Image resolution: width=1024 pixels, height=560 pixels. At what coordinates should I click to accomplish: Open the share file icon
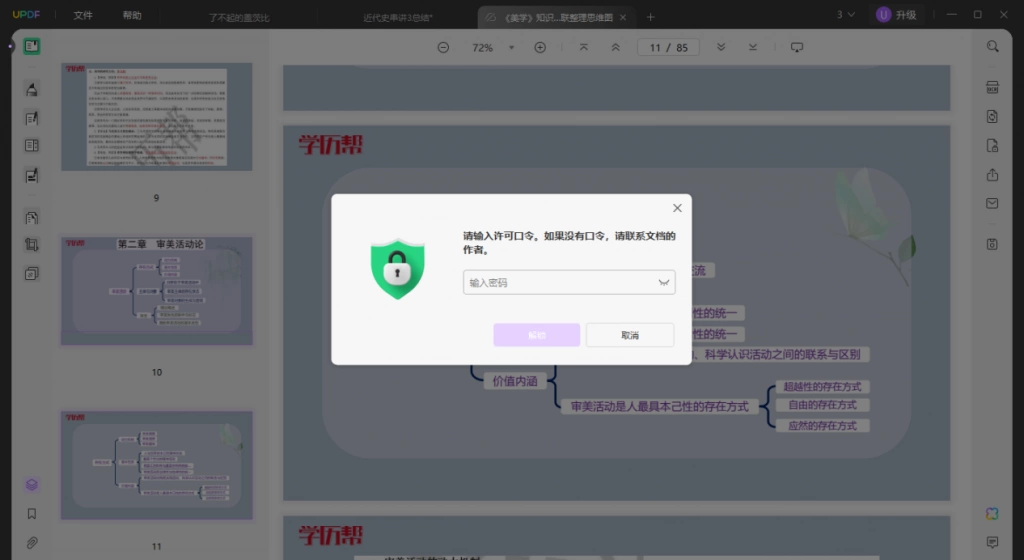click(992, 174)
